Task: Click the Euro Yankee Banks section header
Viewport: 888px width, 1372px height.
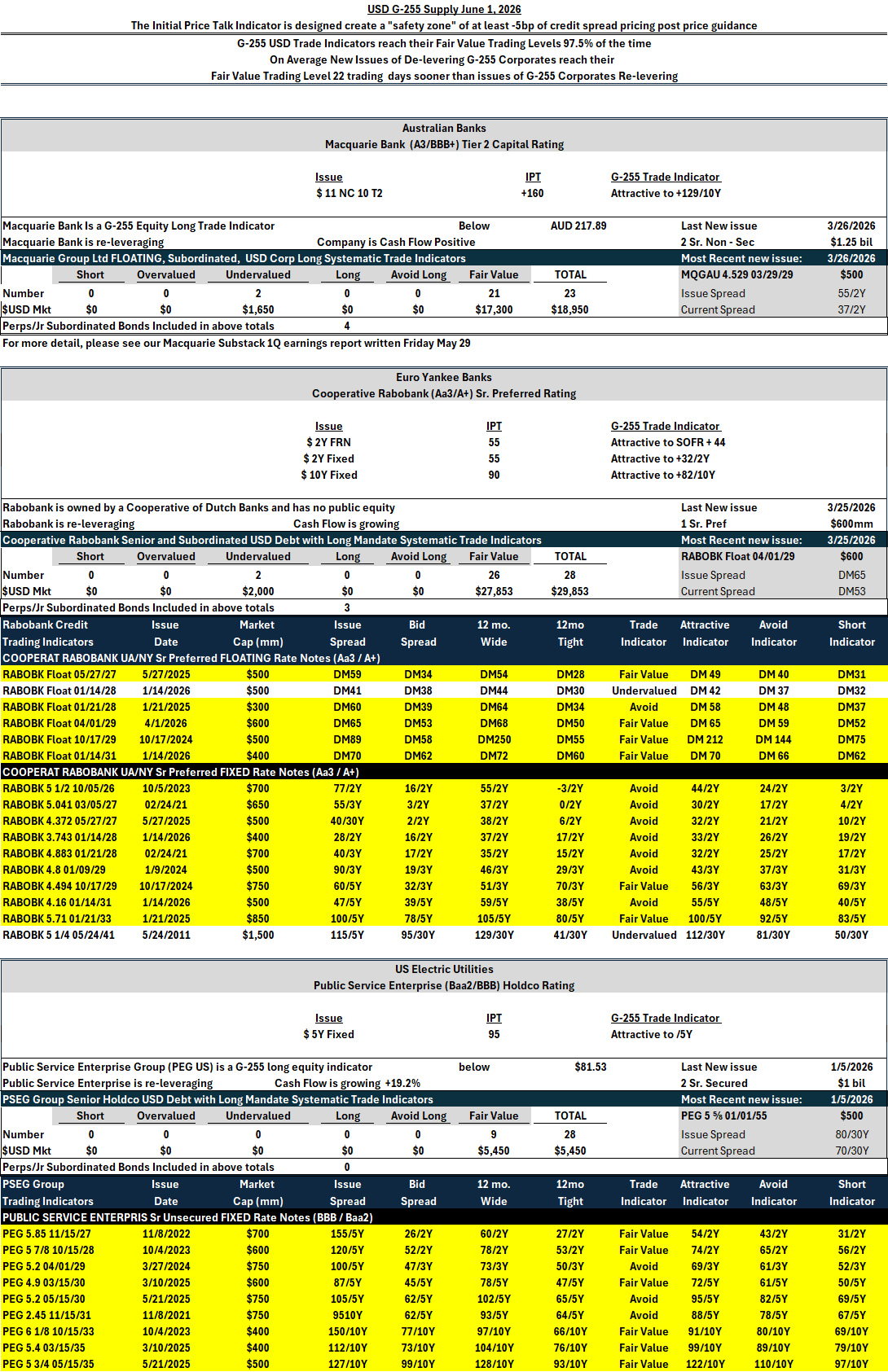Action: coord(444,377)
